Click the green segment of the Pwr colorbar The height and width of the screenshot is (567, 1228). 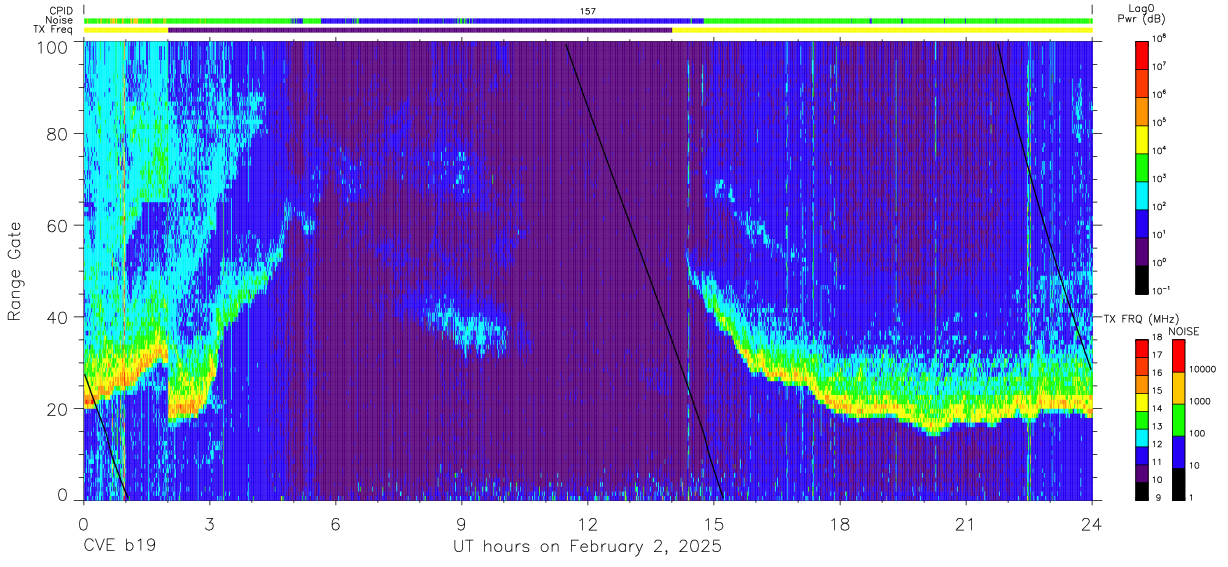(x=1142, y=168)
